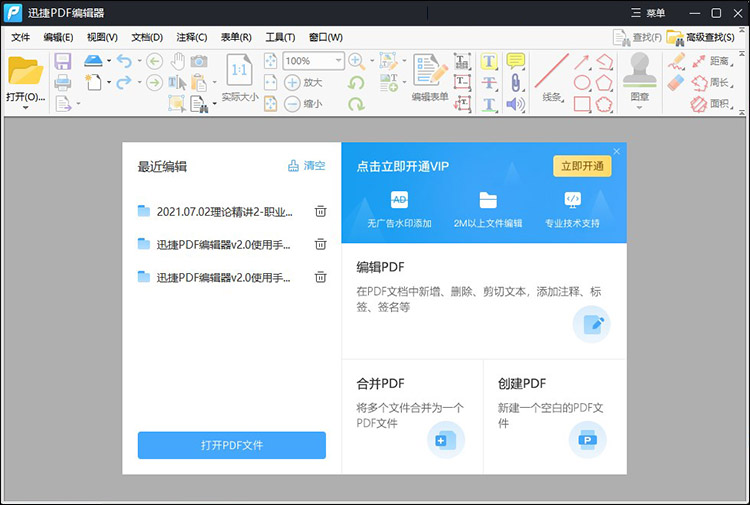Expand the Redo history dropdown arrow
Screen dimensions: 750x505
(140, 82)
